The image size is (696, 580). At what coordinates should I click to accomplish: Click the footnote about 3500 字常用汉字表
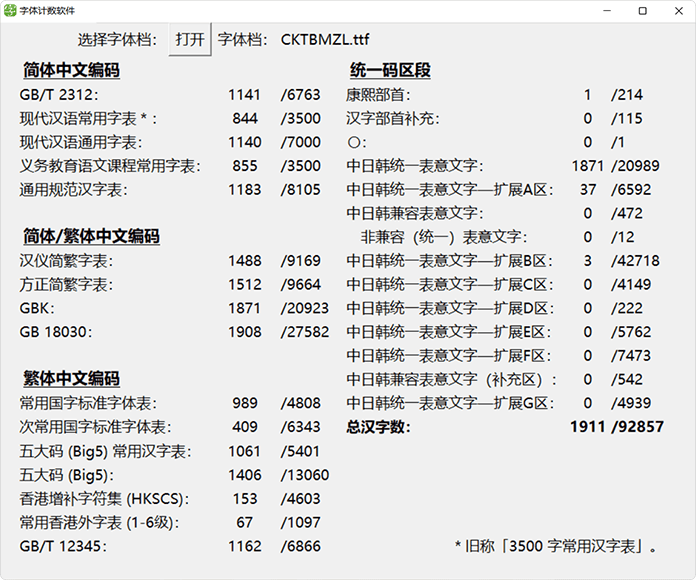[557, 546]
